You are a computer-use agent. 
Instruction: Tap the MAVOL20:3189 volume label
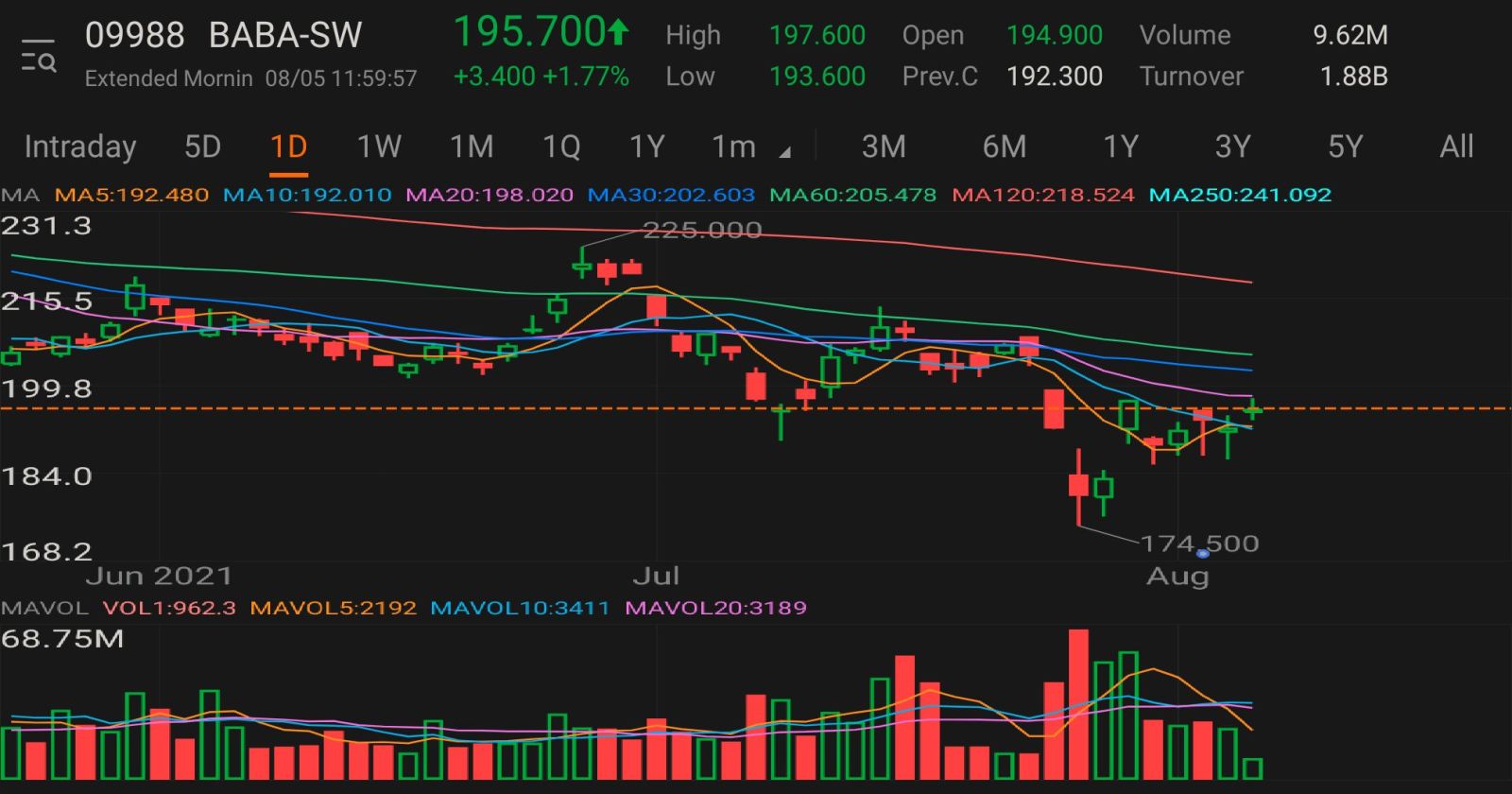[716, 608]
